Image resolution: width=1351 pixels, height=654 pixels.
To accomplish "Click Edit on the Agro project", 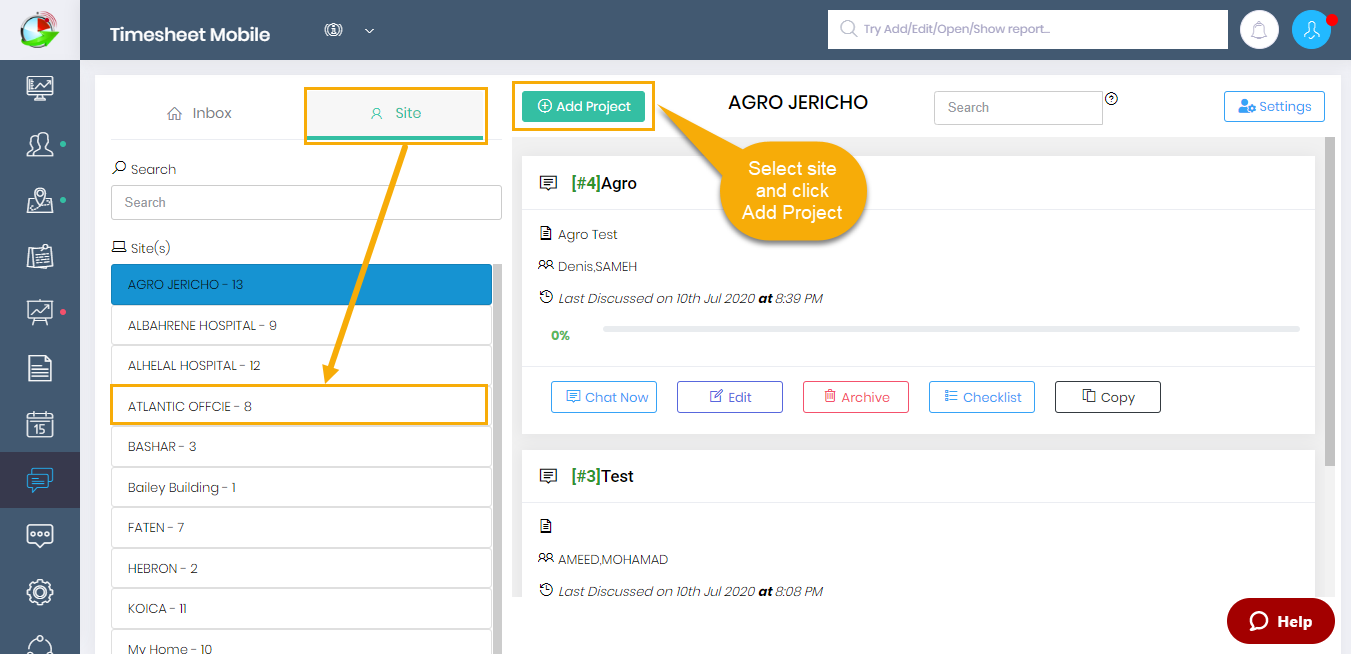I will (730, 397).
